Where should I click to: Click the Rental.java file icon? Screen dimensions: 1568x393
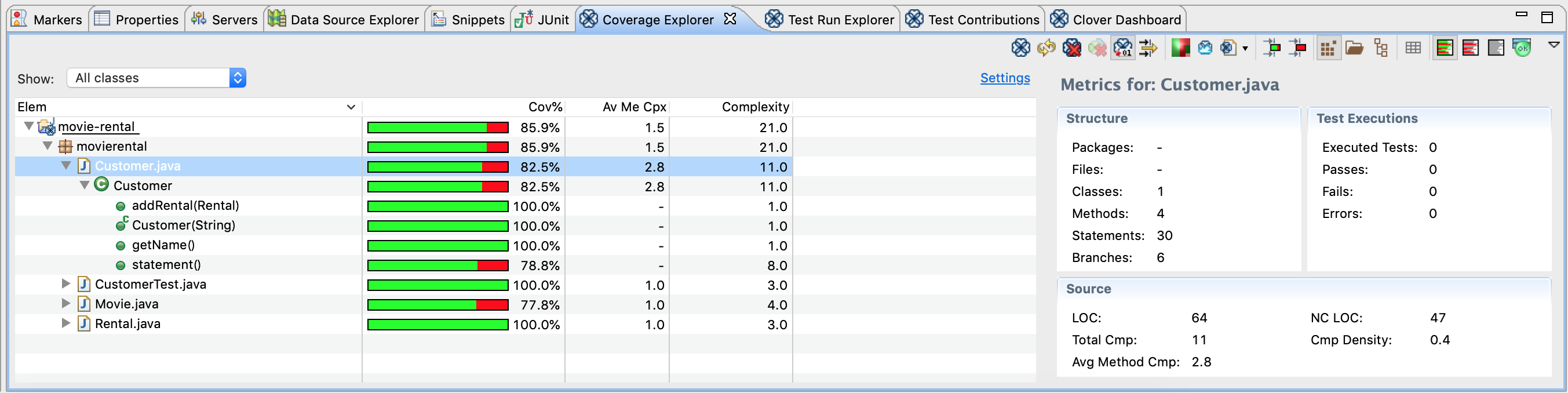click(x=84, y=323)
